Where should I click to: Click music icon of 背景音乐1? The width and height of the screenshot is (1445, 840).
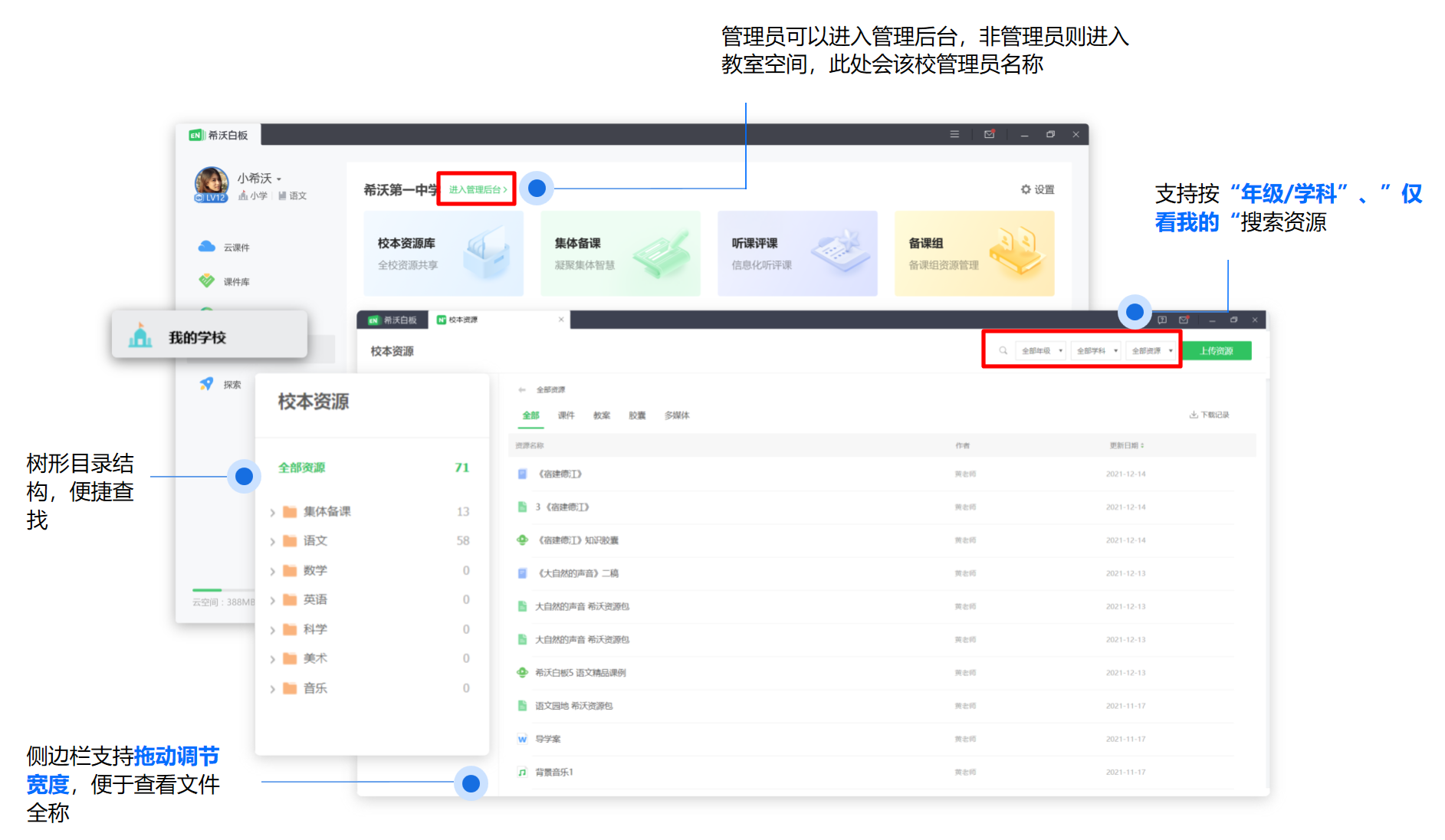pos(522,772)
